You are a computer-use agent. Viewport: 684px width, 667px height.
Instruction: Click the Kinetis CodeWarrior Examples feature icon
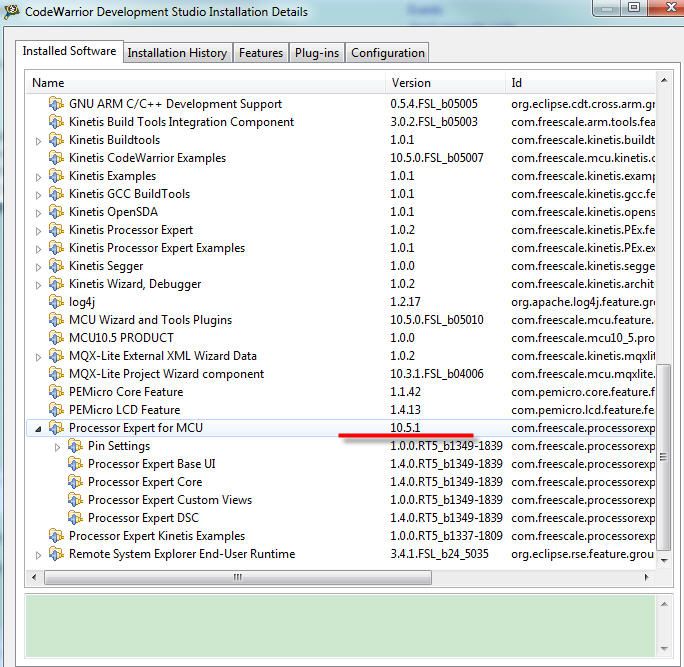coord(56,157)
